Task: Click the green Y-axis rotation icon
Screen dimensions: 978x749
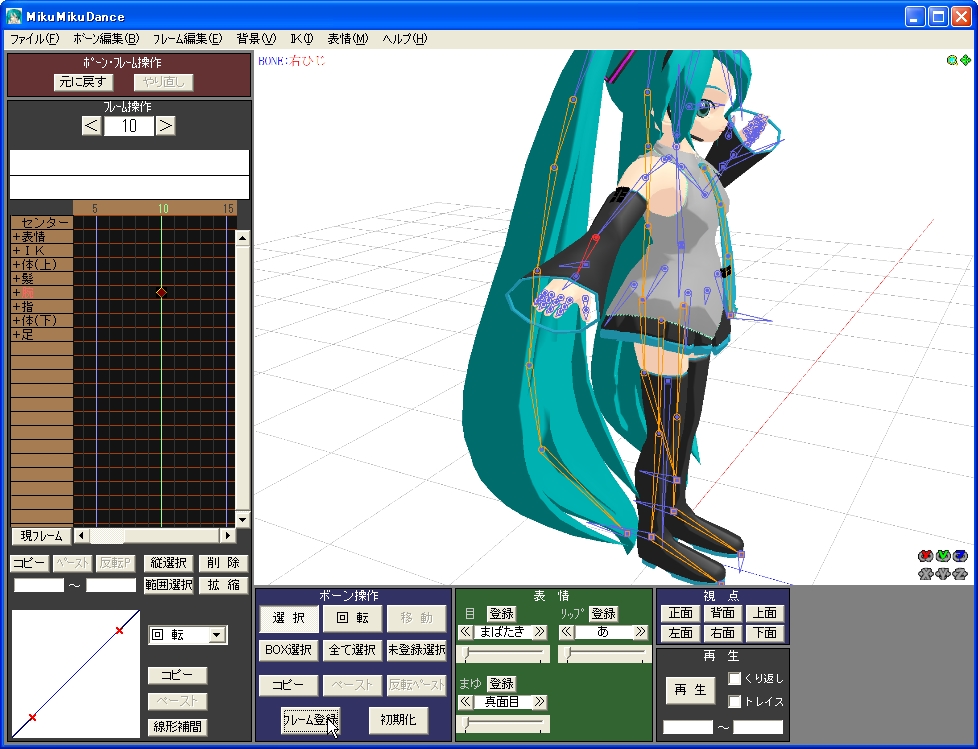Action: pyautogui.click(x=943, y=556)
